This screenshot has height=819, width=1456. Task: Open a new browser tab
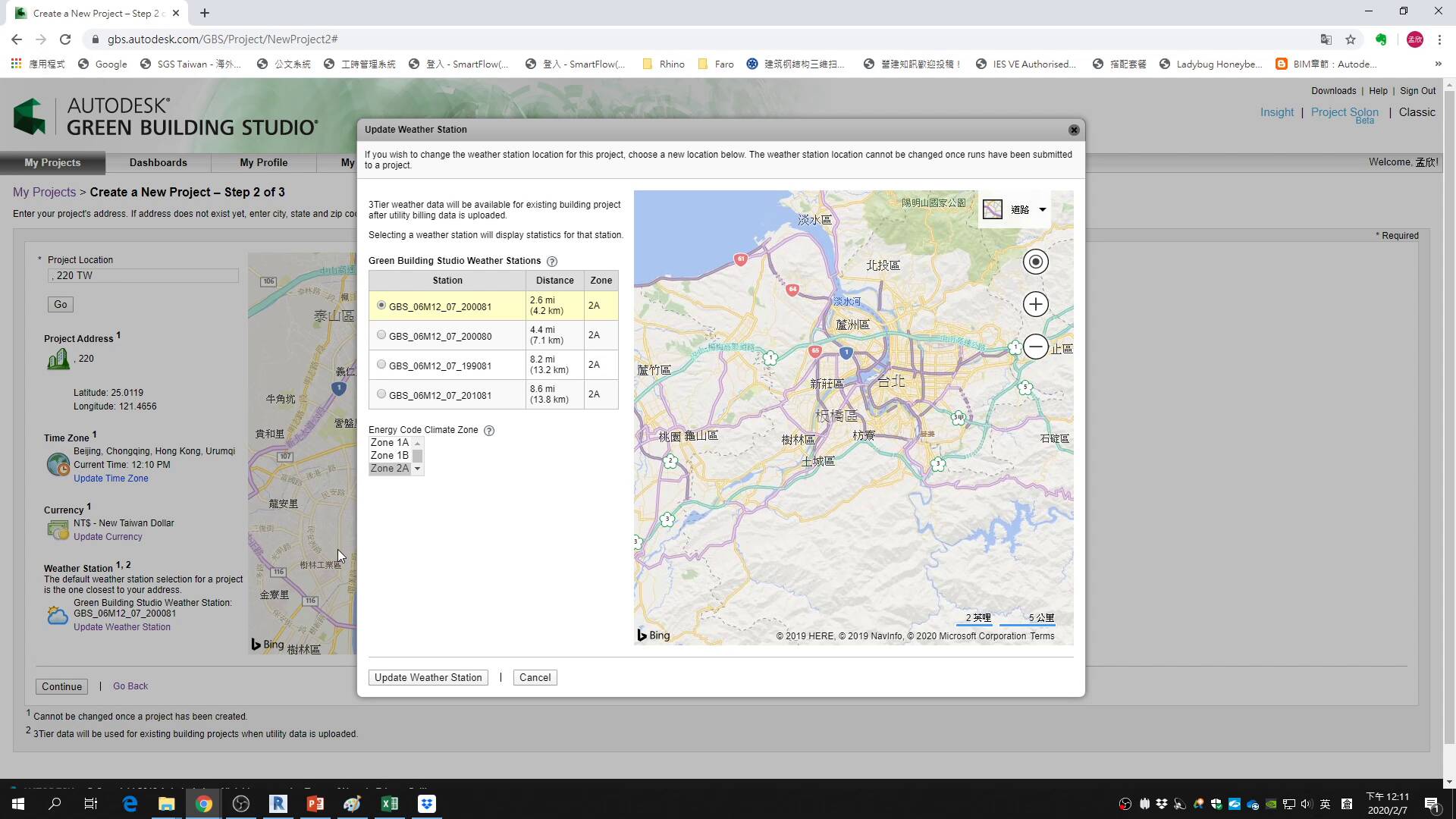click(205, 13)
